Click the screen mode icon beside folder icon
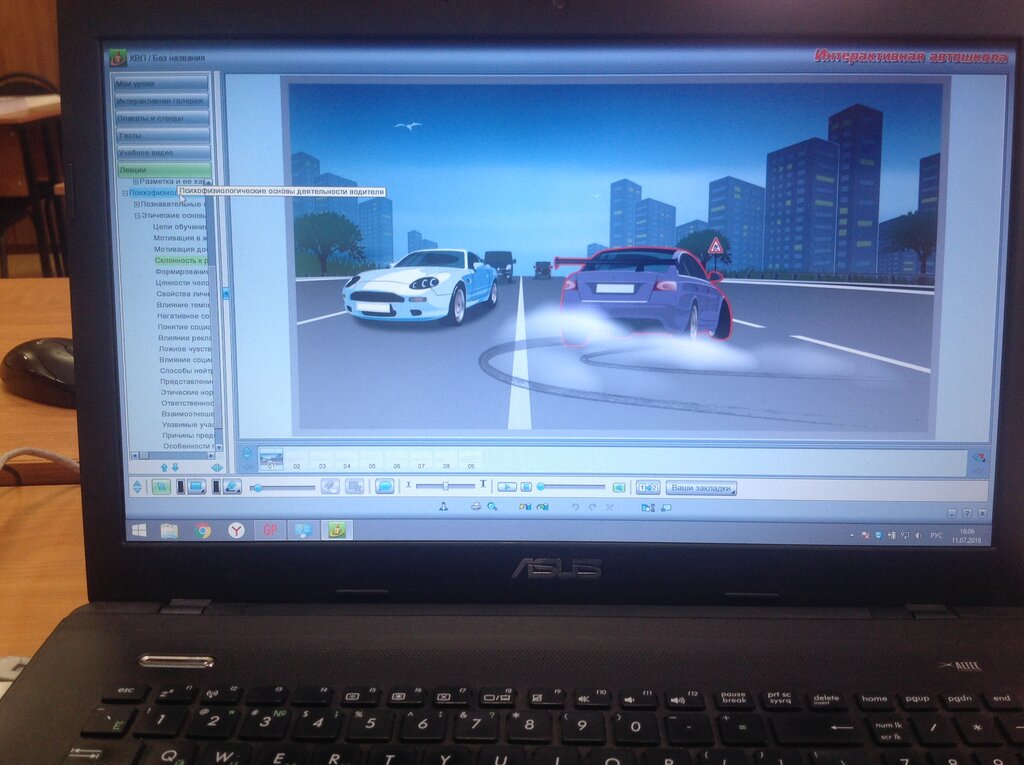This screenshot has width=1024, height=765. pyautogui.click(x=666, y=508)
